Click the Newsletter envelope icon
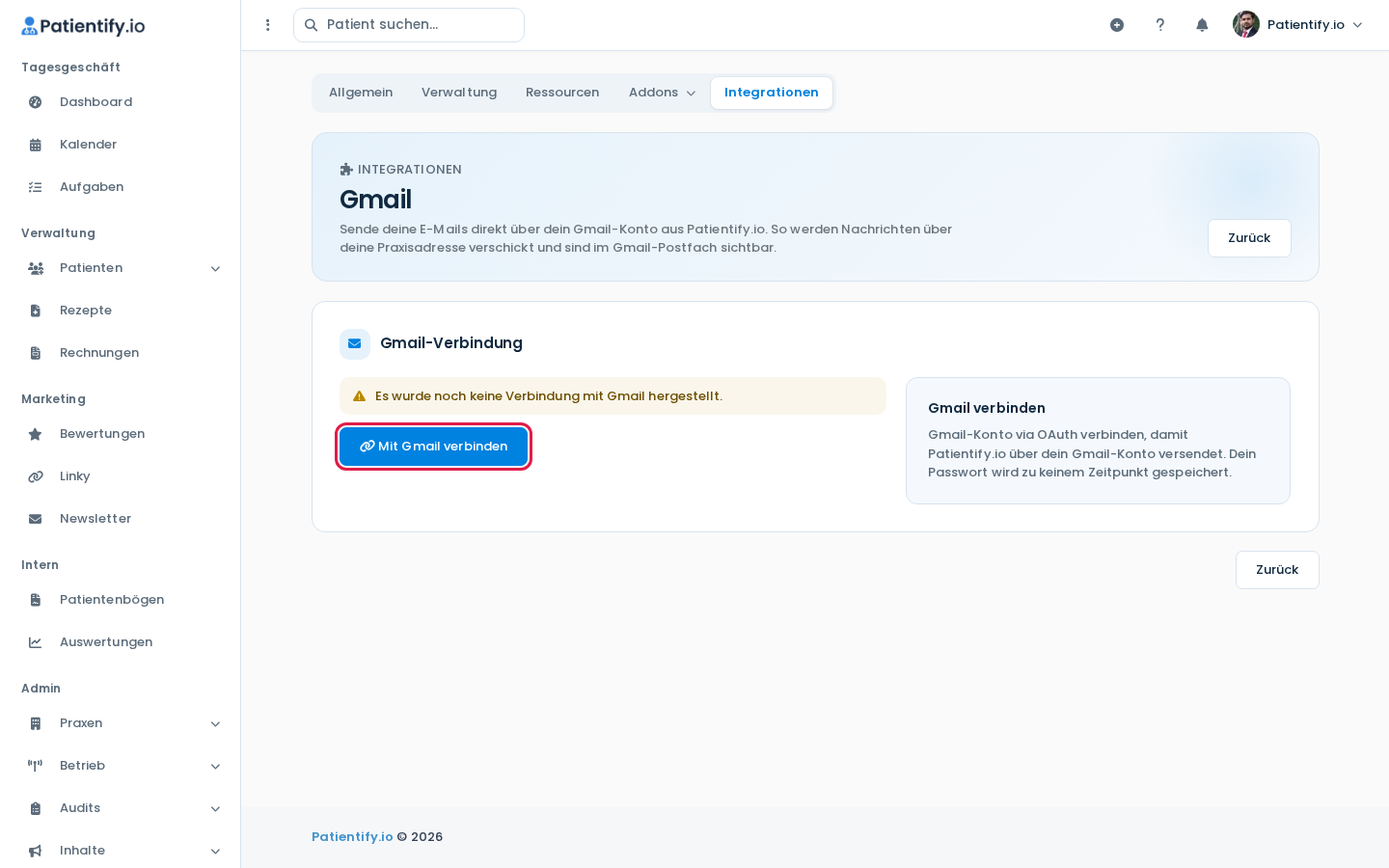This screenshot has width=1389, height=868. coord(36,519)
